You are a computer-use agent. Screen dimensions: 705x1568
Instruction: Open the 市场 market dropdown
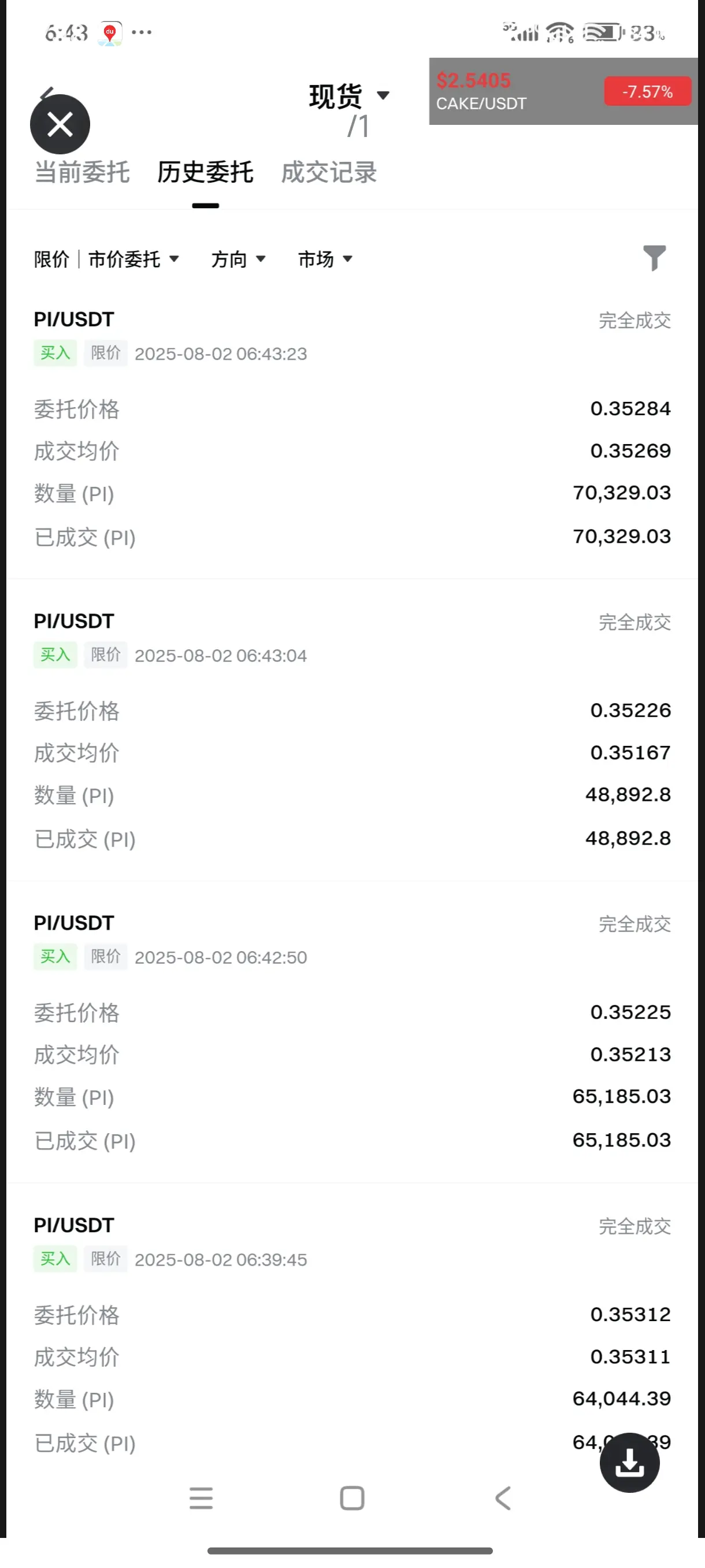pos(325,259)
